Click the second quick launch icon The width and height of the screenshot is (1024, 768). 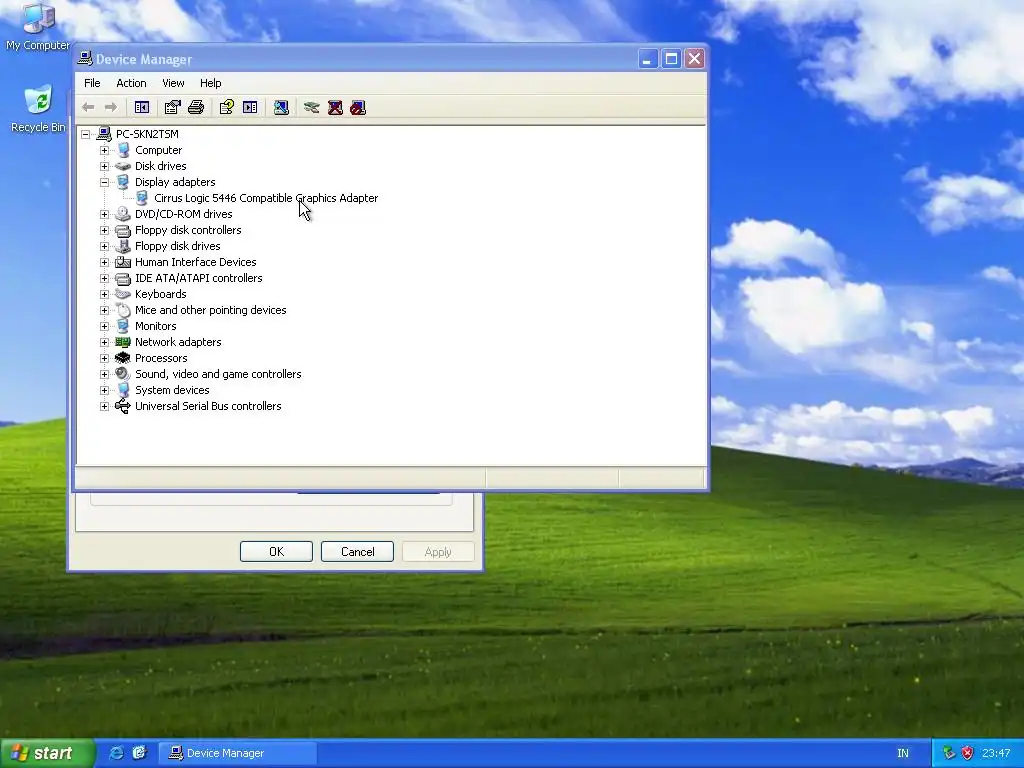tap(139, 753)
